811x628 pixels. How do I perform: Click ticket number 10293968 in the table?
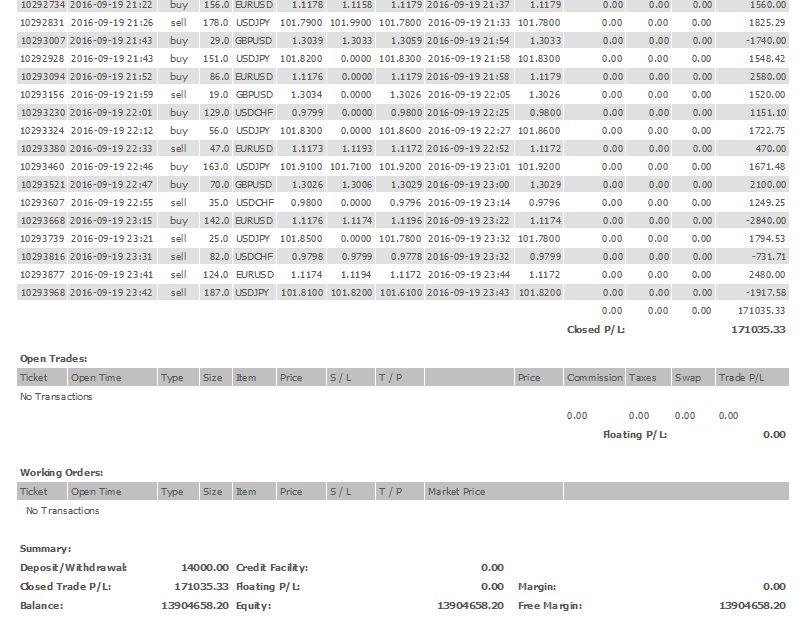(x=41, y=292)
